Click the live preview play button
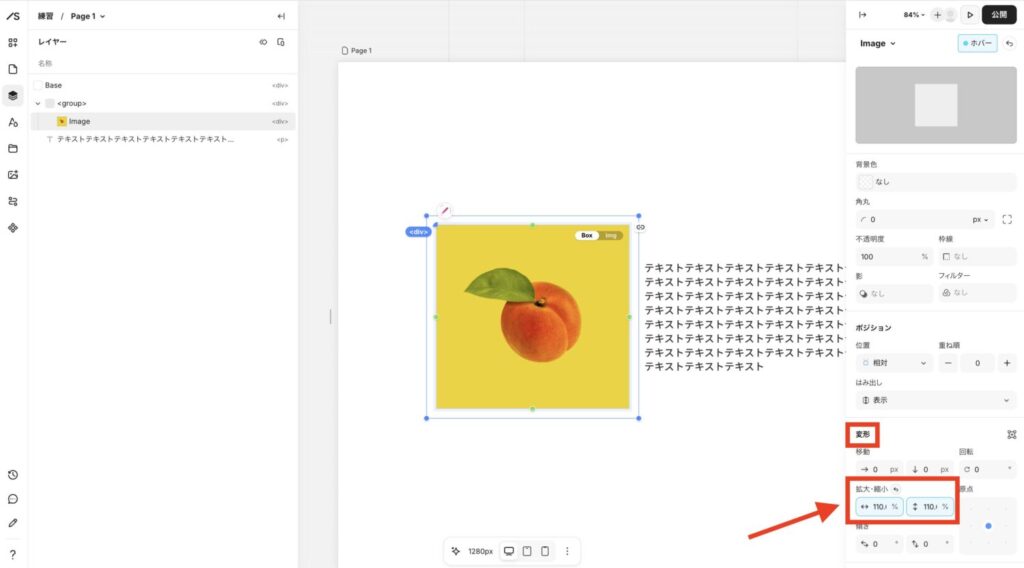Image resolution: width=1024 pixels, height=568 pixels. (x=969, y=15)
